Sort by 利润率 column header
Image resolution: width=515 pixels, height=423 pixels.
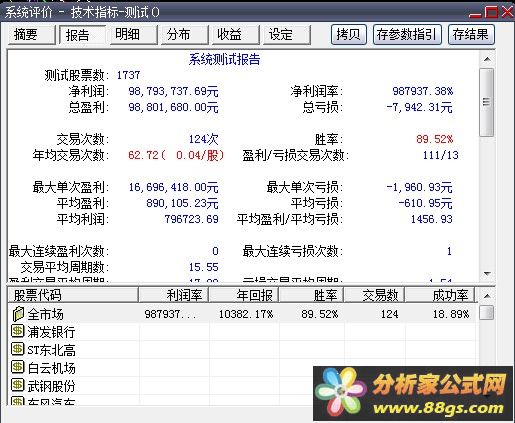(174, 295)
